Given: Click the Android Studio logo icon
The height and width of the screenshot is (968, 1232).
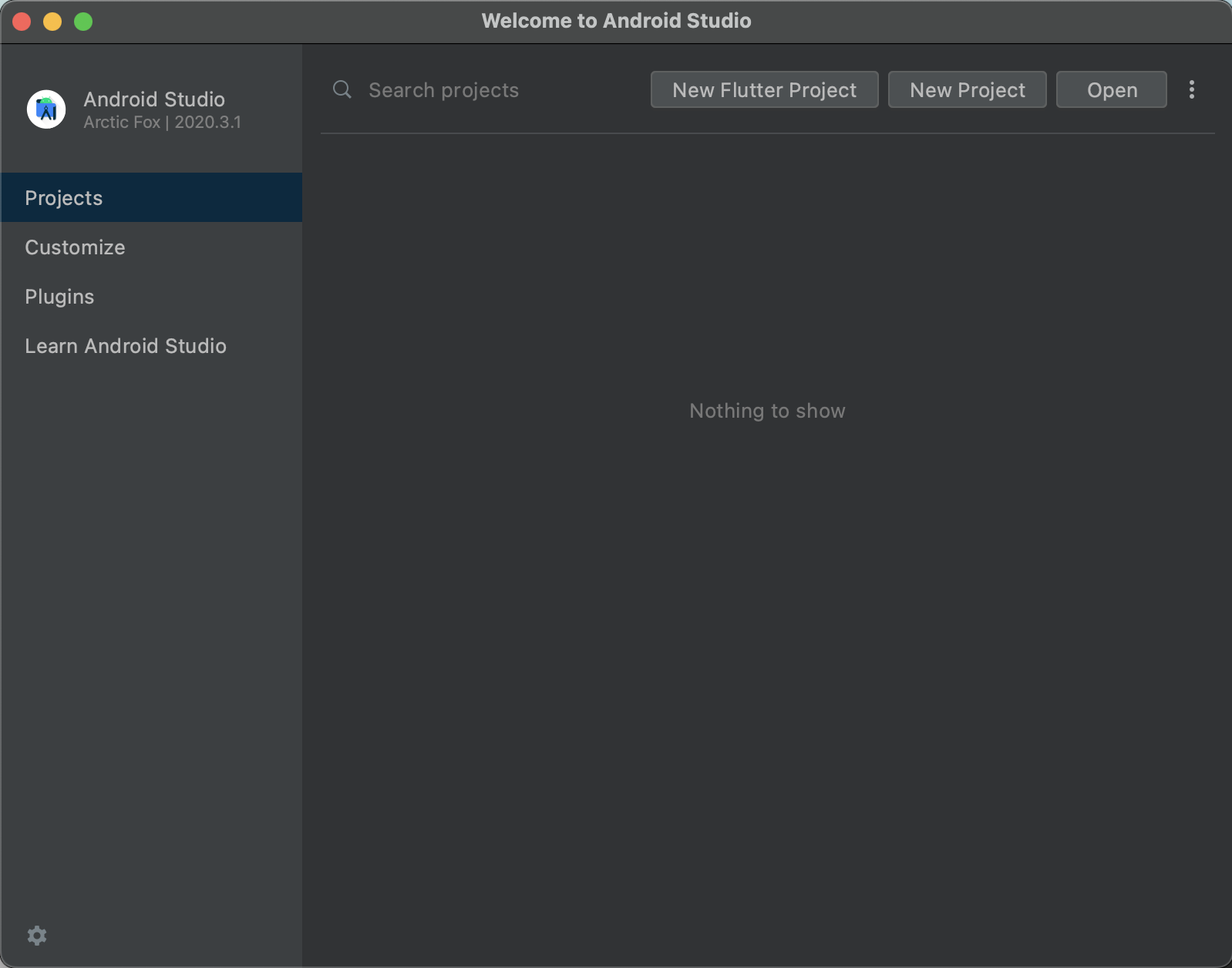Looking at the screenshot, I should tap(46, 109).
